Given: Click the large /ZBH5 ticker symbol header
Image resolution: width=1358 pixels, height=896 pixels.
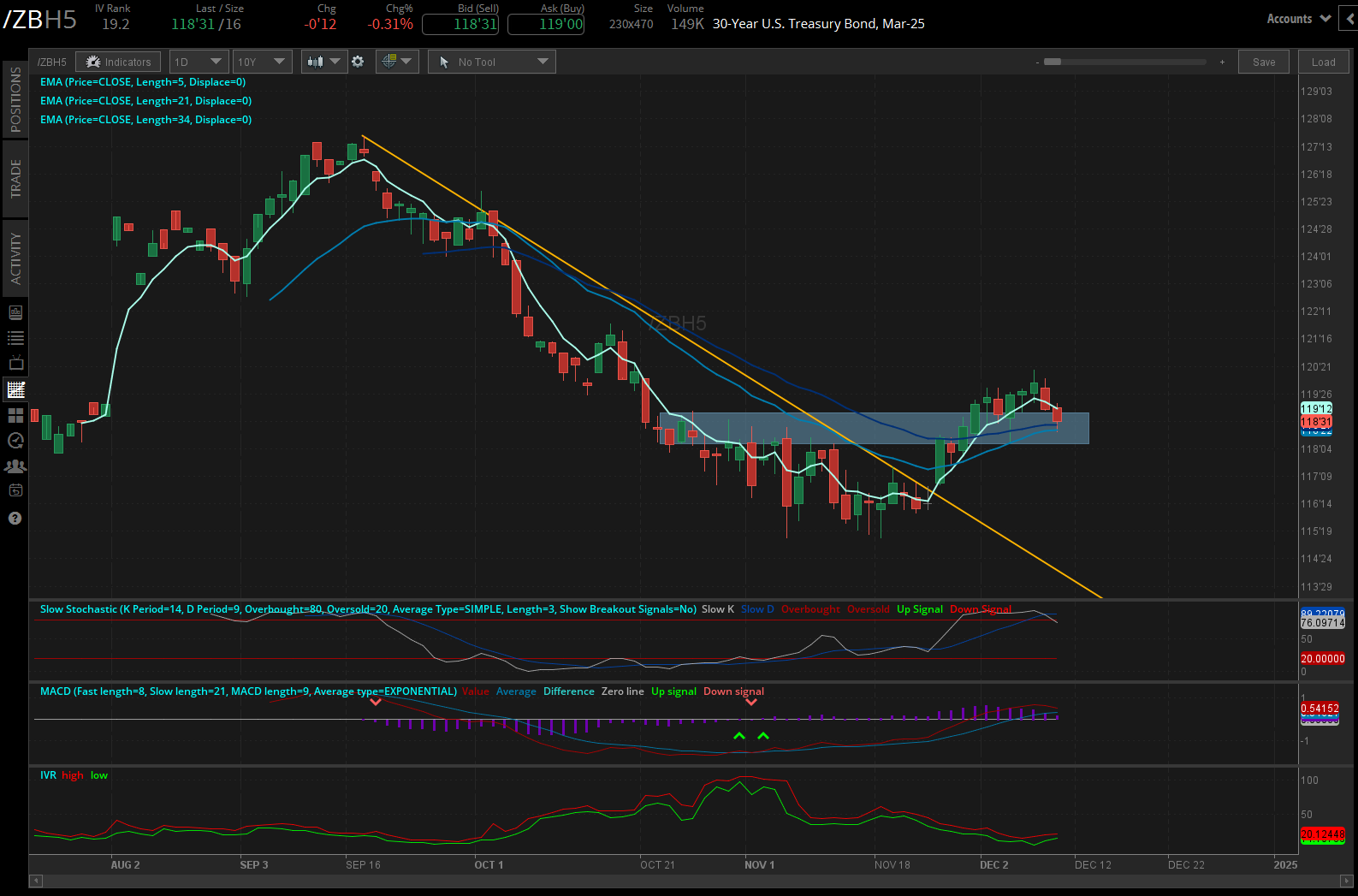Looking at the screenshot, I should 40,20.
